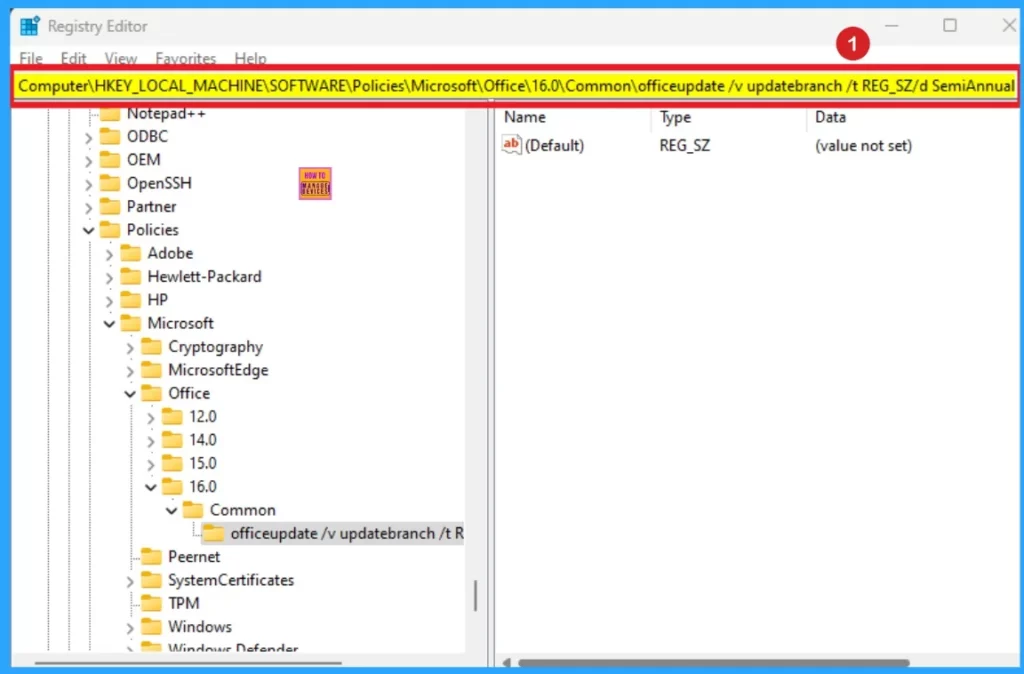The image size is (1024, 674).
Task: Select the OpenSSH folder icon
Action: coord(109,183)
